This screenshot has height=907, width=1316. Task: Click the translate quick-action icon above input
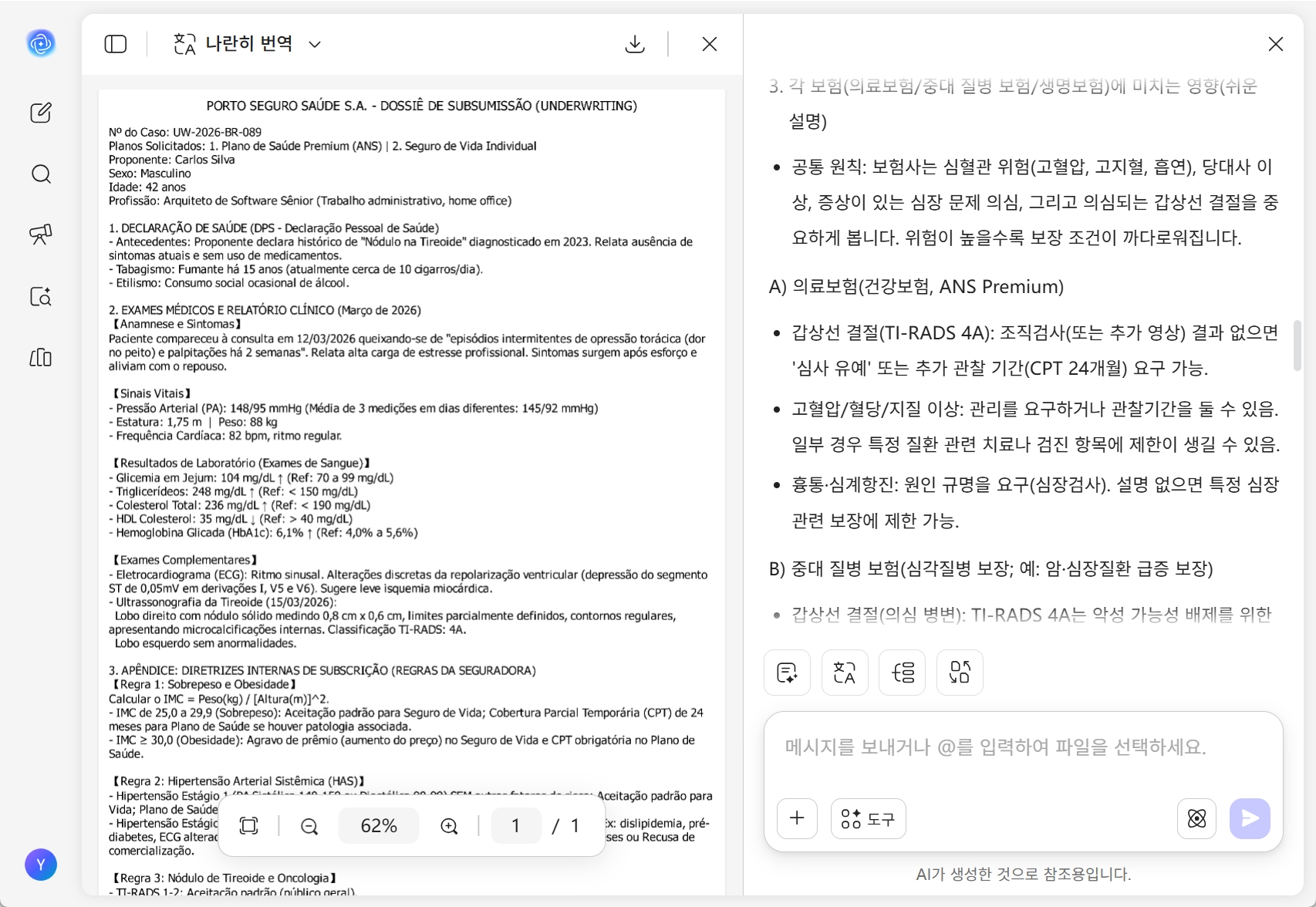[845, 673]
